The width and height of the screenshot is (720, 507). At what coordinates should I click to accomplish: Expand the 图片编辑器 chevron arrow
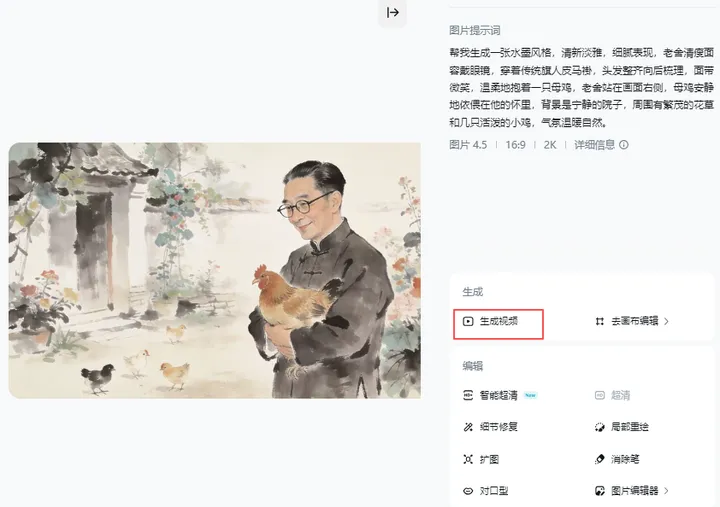pyautogui.click(x=666, y=491)
